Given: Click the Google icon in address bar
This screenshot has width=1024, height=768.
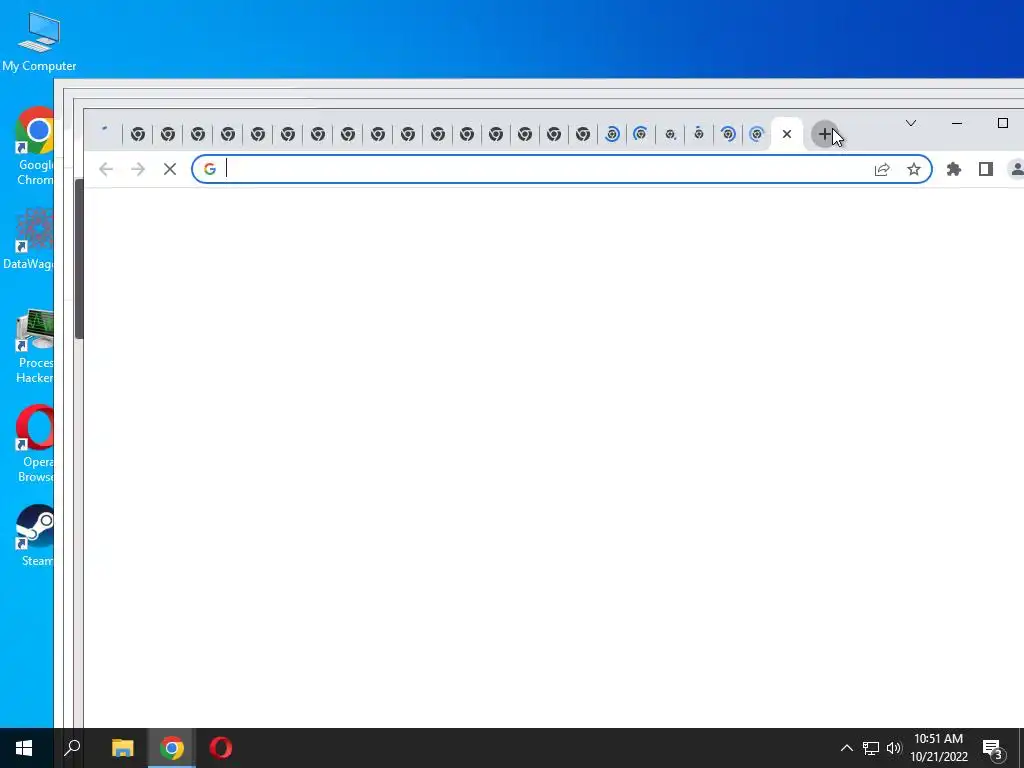Looking at the screenshot, I should point(210,169).
